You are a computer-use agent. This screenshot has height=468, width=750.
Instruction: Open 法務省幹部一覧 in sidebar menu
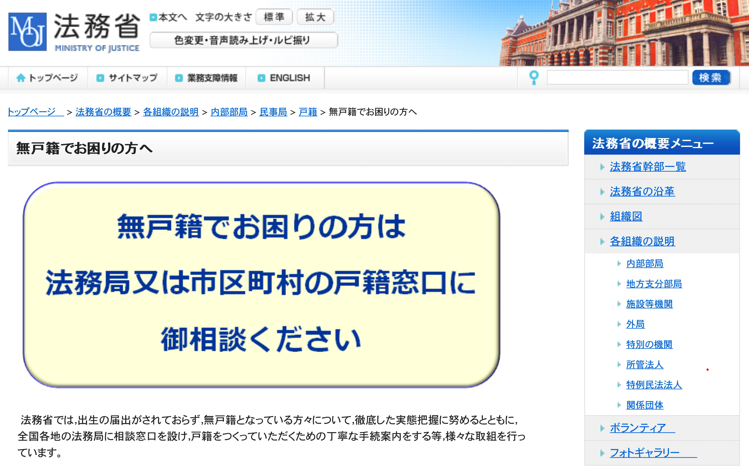[x=648, y=167]
